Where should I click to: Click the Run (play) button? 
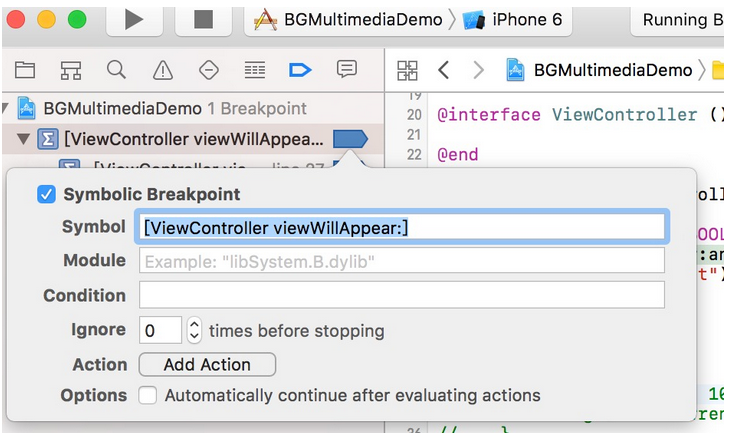(135, 19)
